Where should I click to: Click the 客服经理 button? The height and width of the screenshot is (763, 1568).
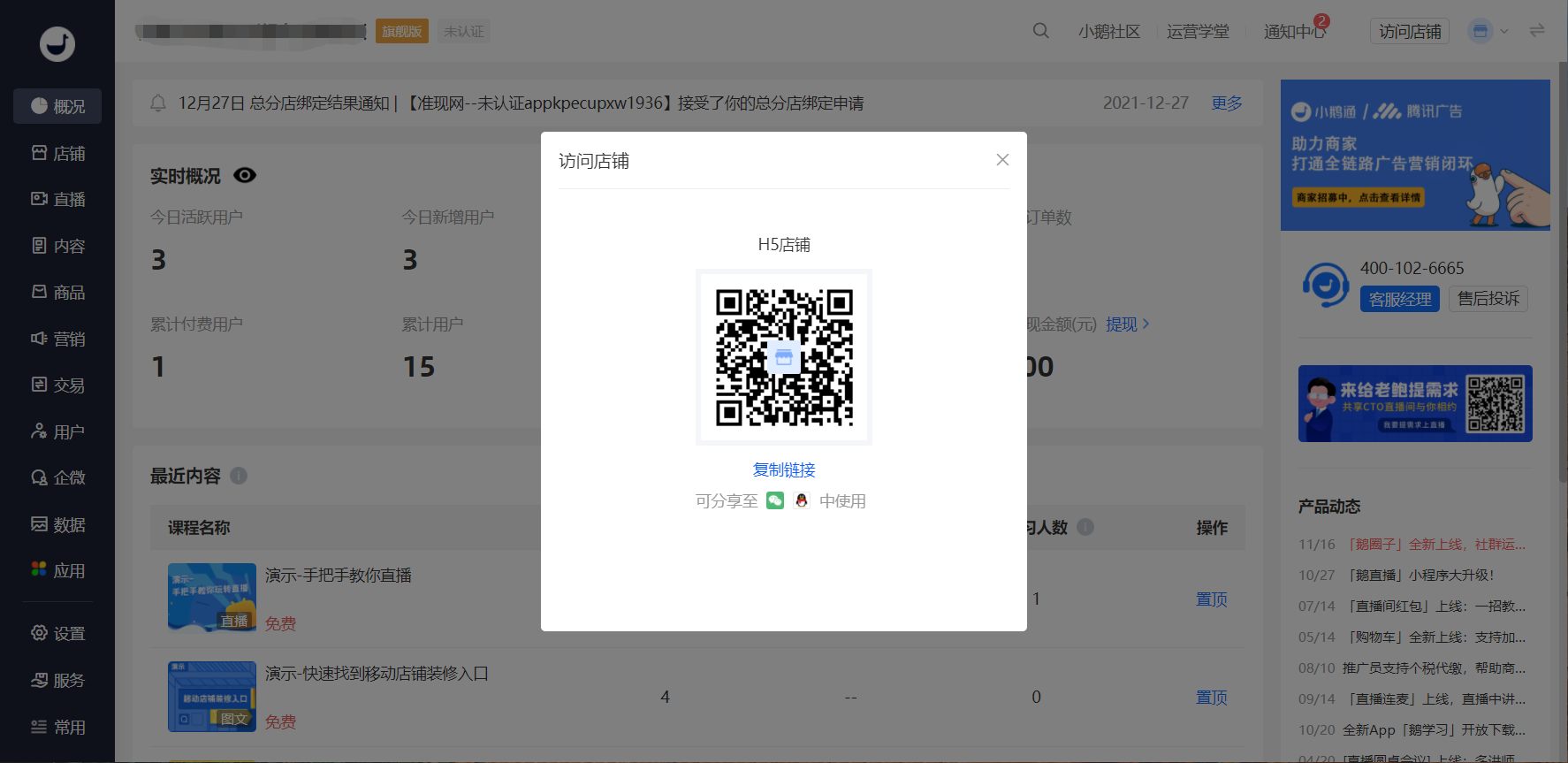[x=1399, y=299]
